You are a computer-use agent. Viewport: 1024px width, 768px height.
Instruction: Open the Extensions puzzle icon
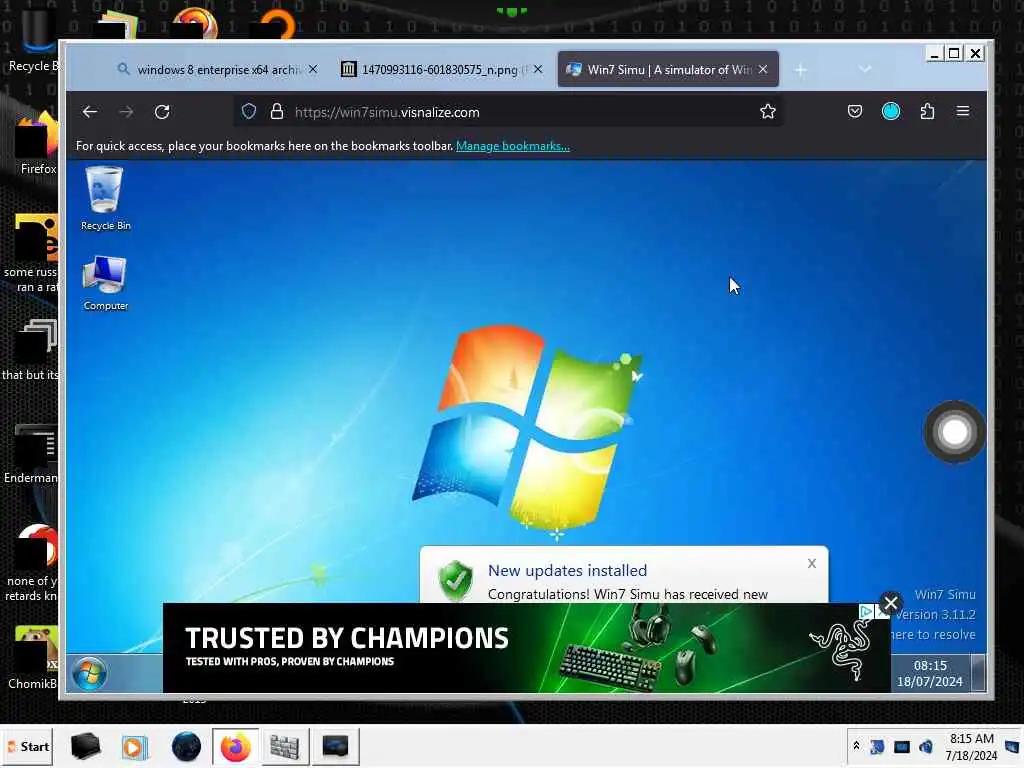click(927, 112)
